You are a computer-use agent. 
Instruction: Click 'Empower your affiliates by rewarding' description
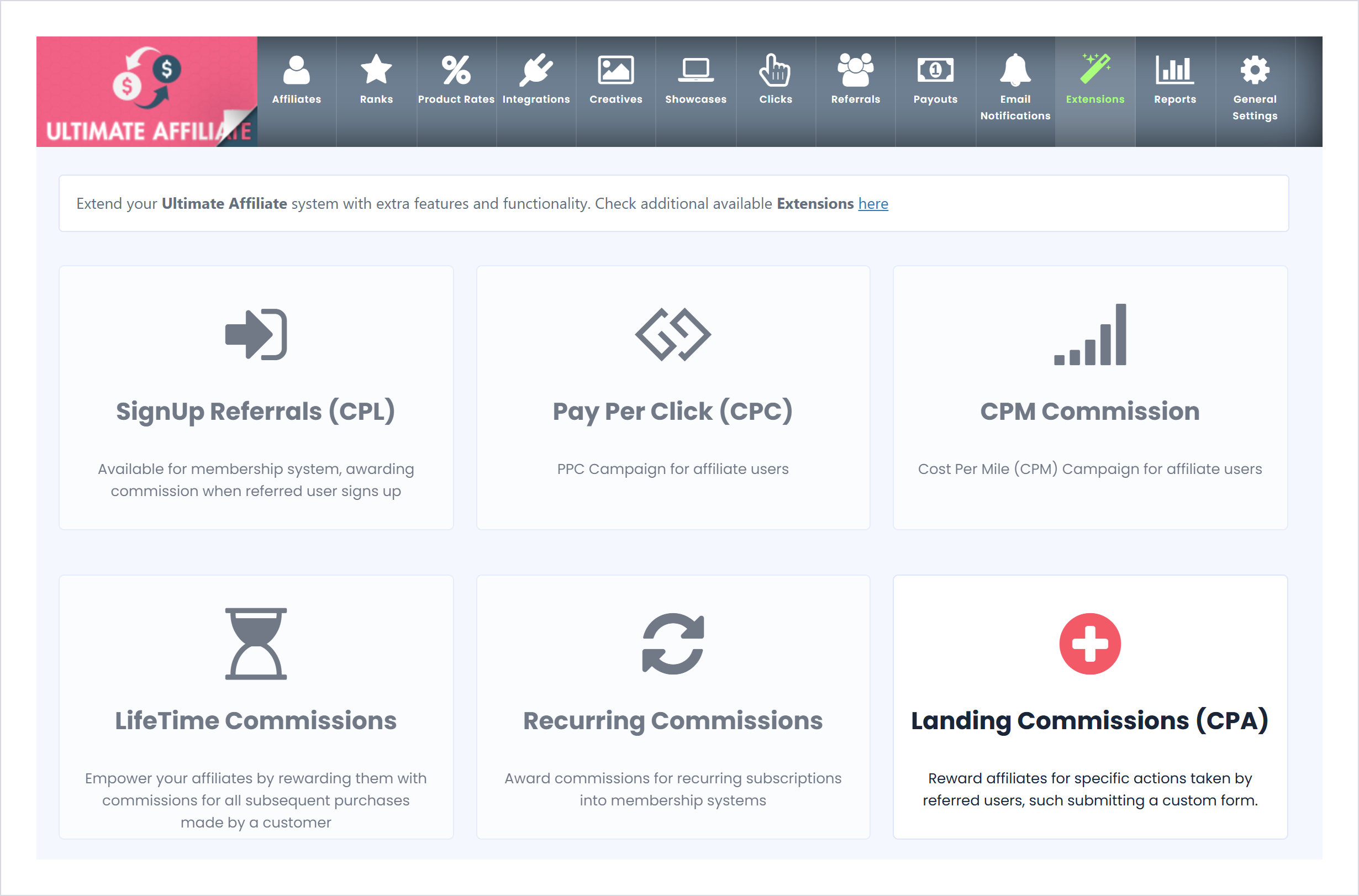coord(255,800)
